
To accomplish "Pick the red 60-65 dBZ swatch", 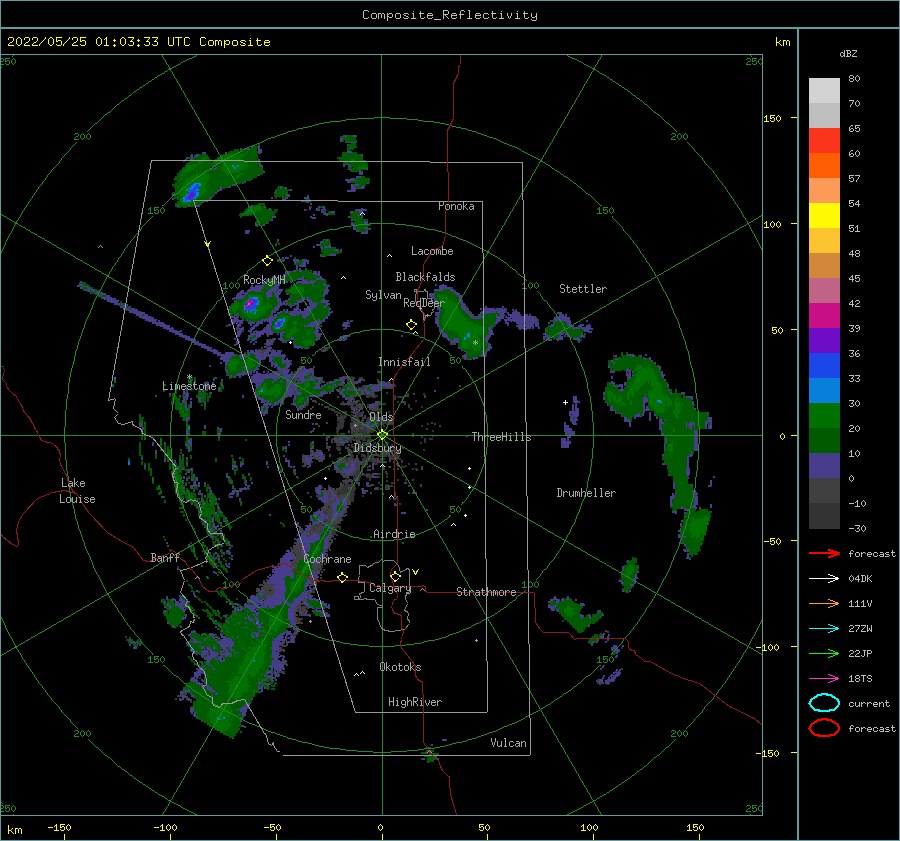I will [824, 141].
